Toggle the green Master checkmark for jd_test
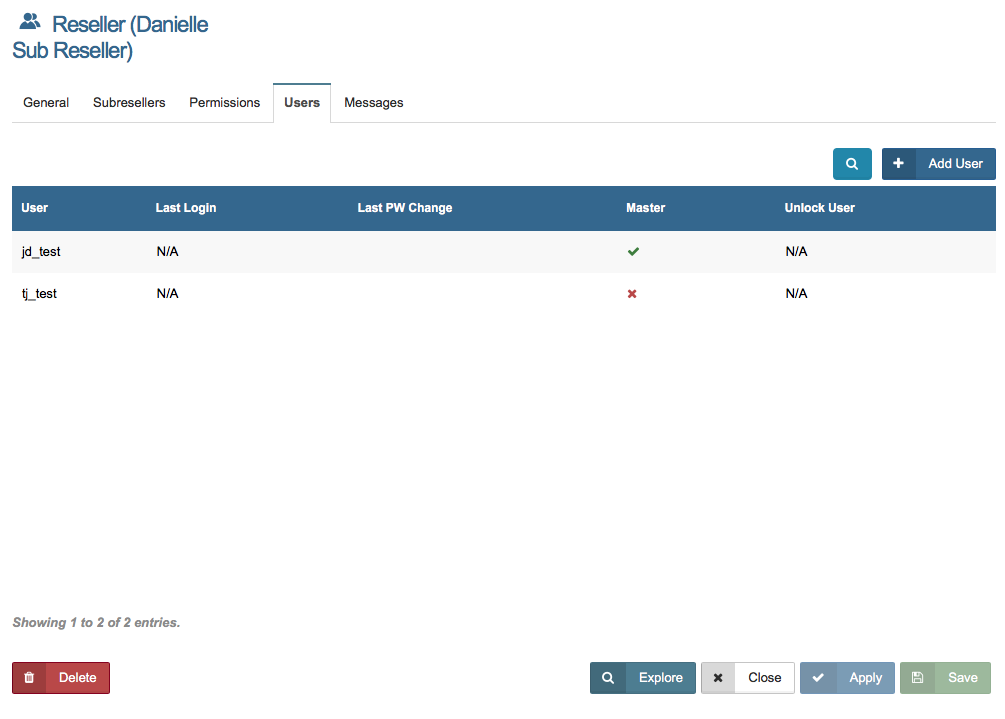Screen dimensions: 1005x719 [632, 252]
